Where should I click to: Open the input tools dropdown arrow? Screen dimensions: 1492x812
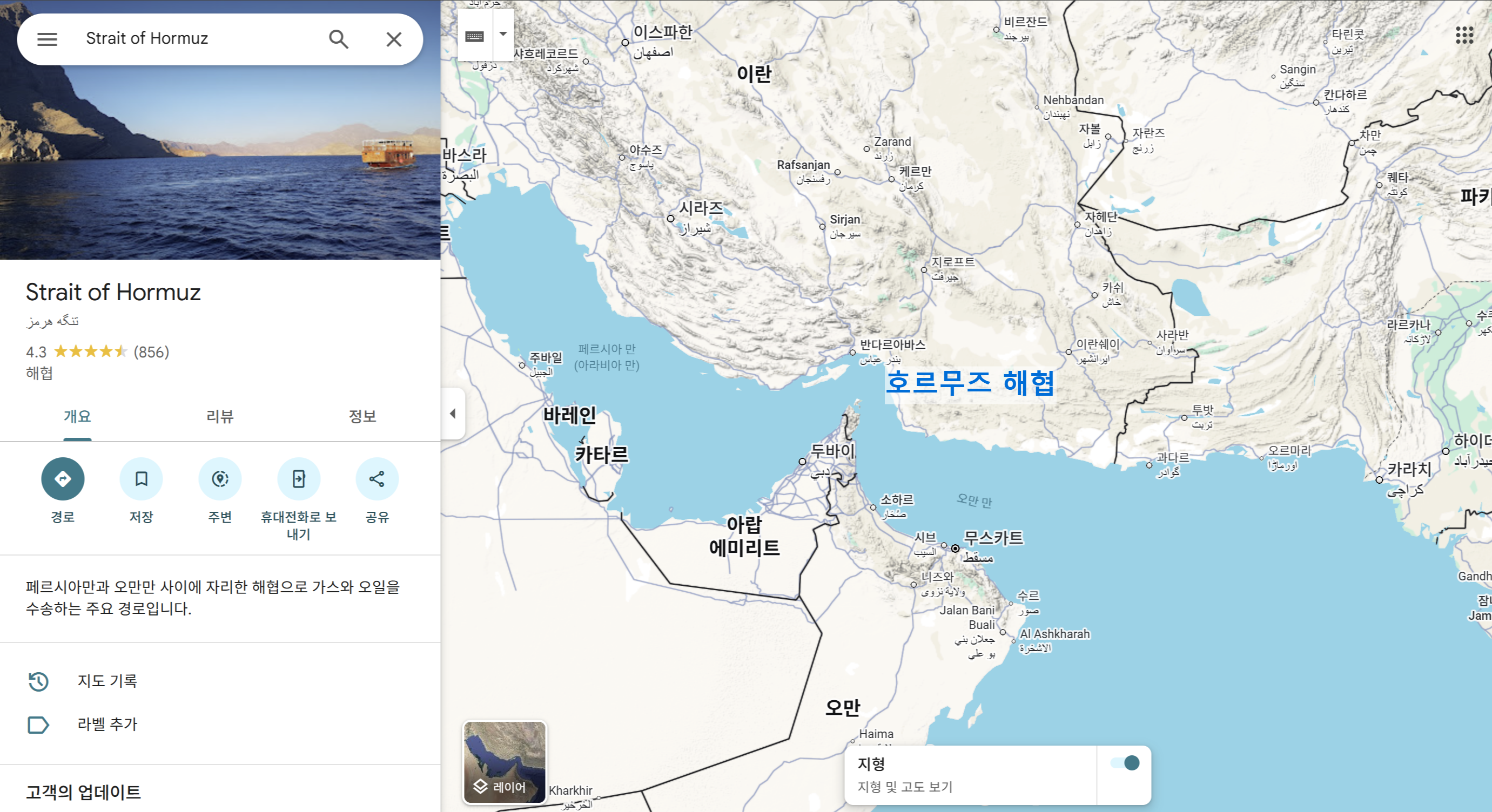[503, 34]
